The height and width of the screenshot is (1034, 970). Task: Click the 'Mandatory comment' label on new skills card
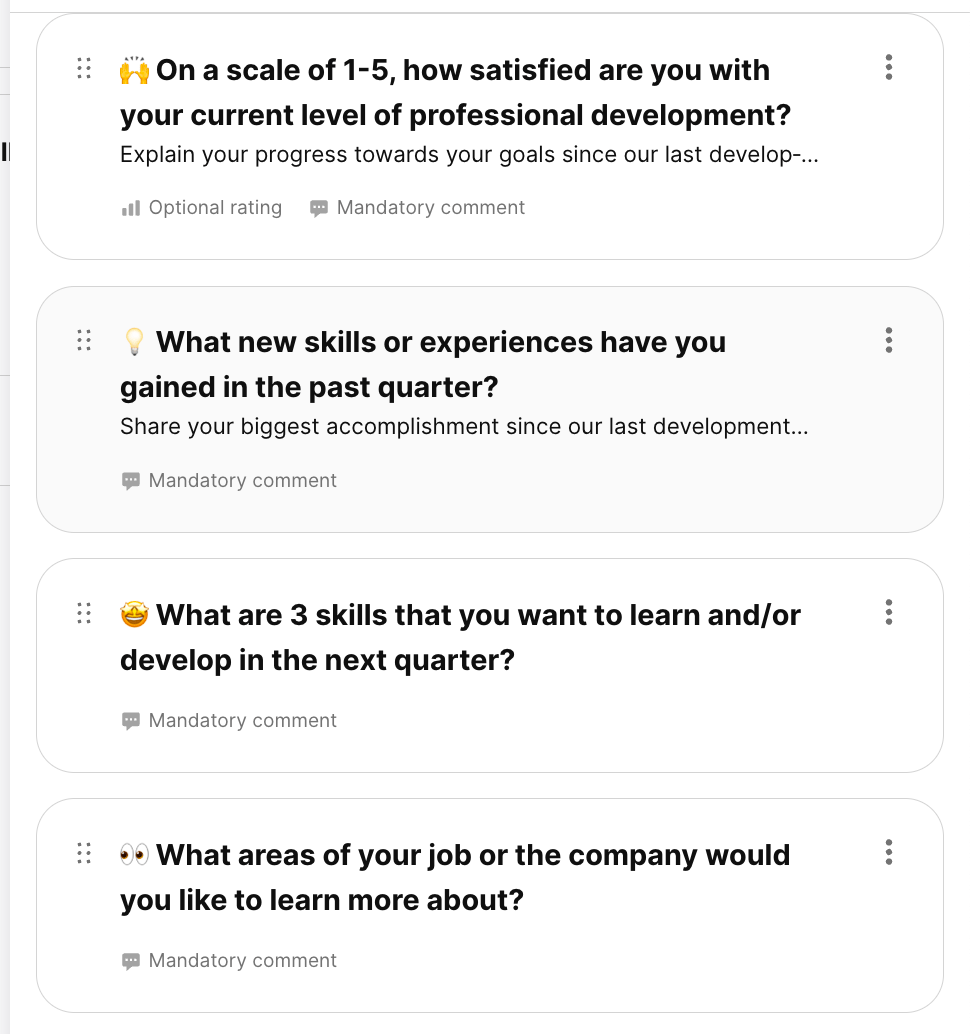(x=243, y=480)
